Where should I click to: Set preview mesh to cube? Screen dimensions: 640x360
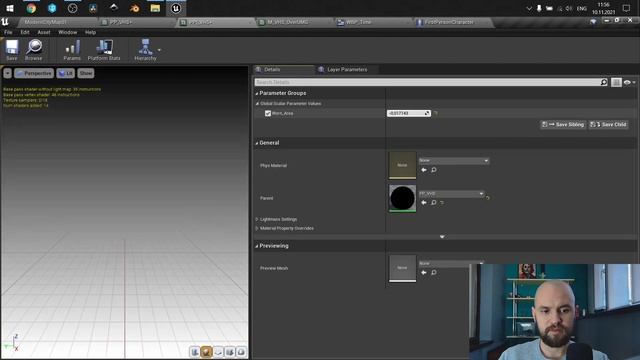[x=230, y=351]
